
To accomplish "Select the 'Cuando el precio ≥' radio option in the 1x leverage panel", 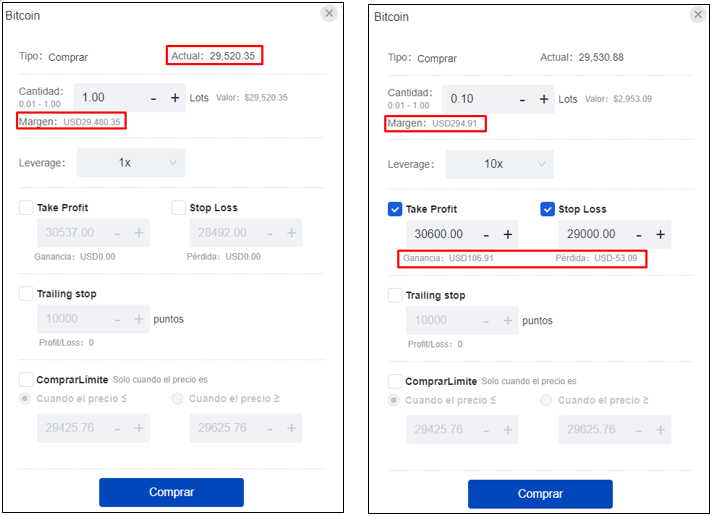I will 178,398.
